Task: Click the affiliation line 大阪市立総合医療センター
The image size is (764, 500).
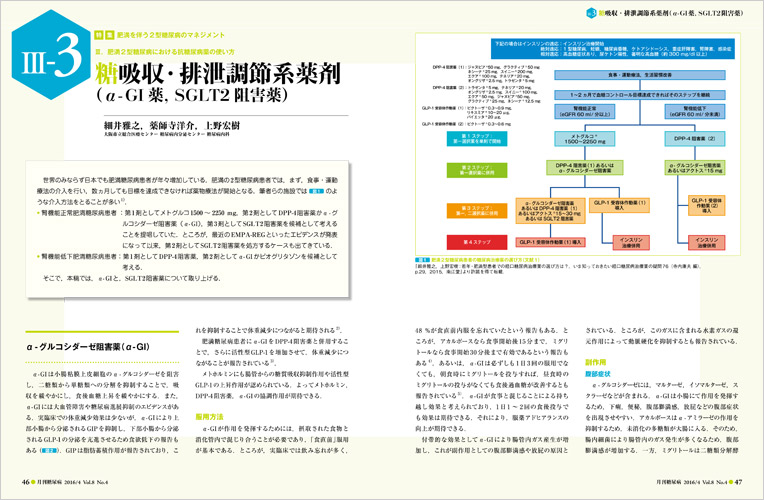Action: coord(166,134)
